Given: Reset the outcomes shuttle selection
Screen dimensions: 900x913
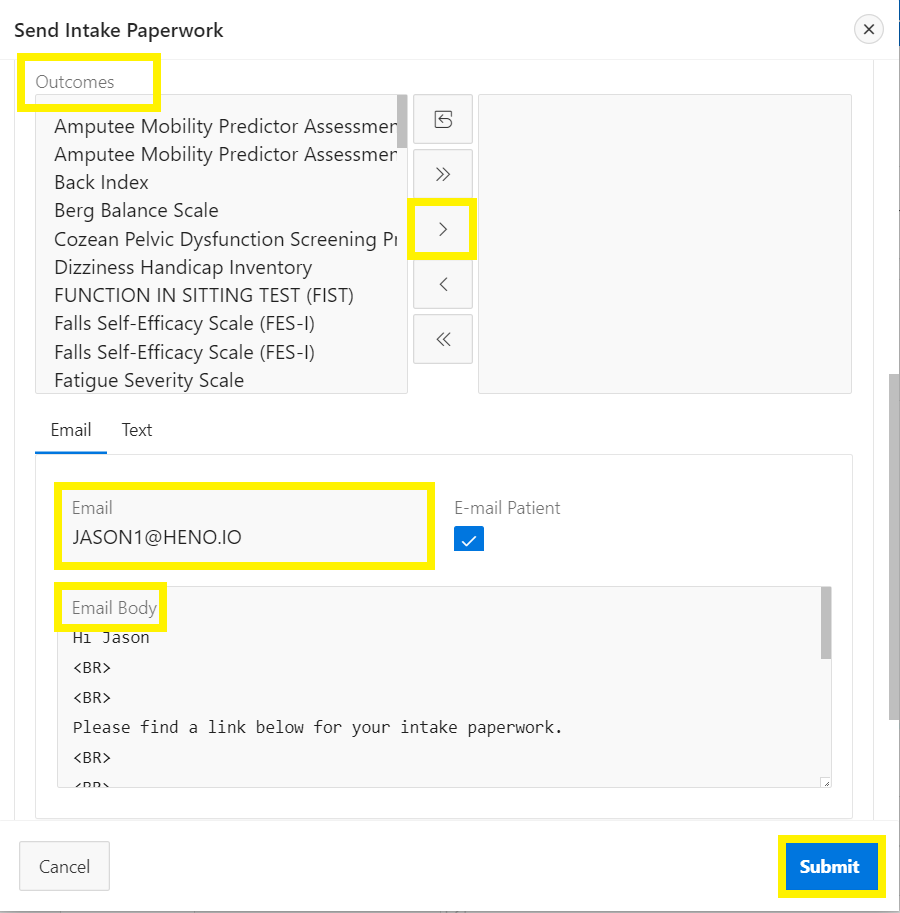Looking at the screenshot, I should [442, 119].
